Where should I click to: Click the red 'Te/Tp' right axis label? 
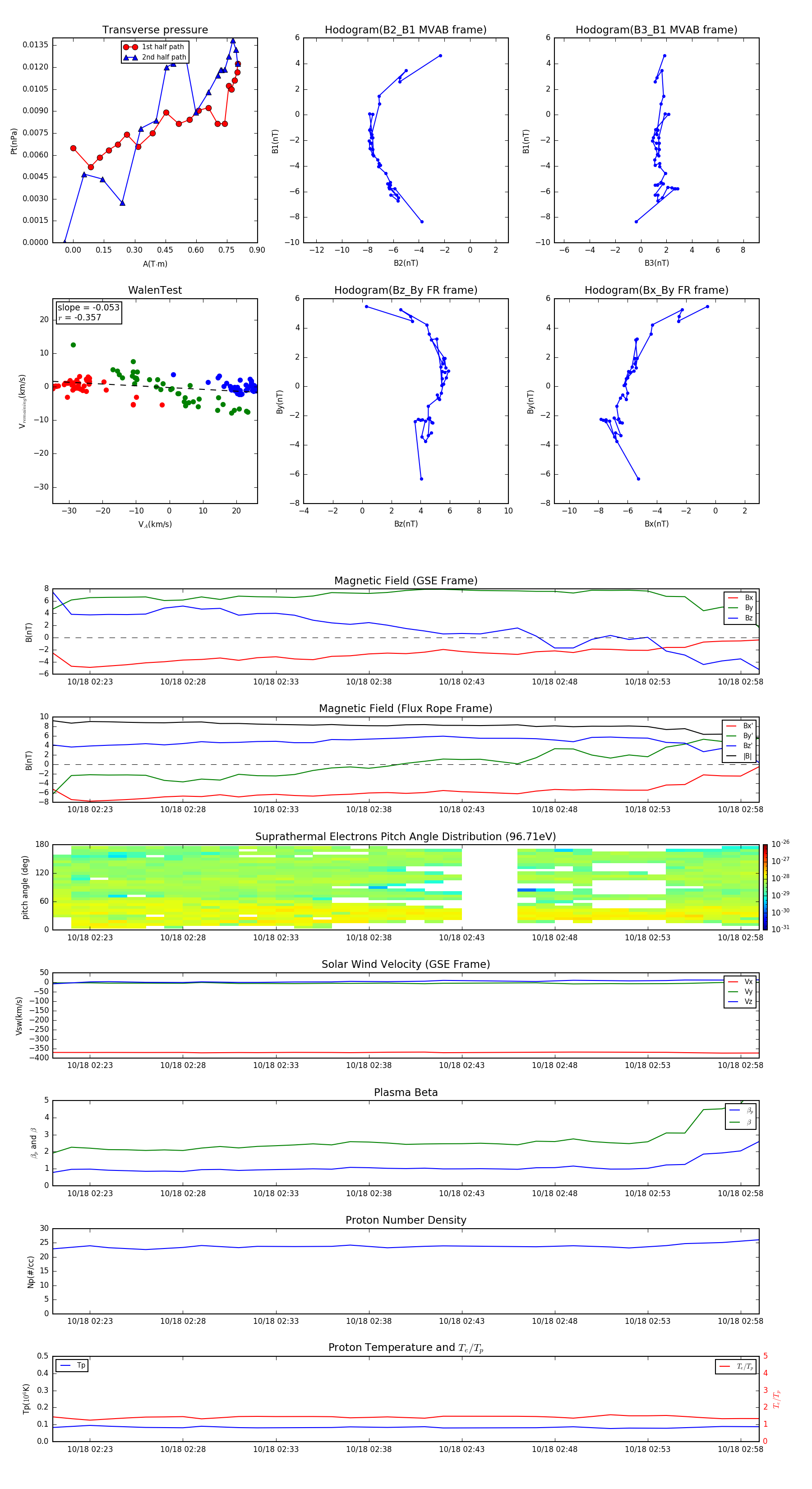[x=777, y=1399]
